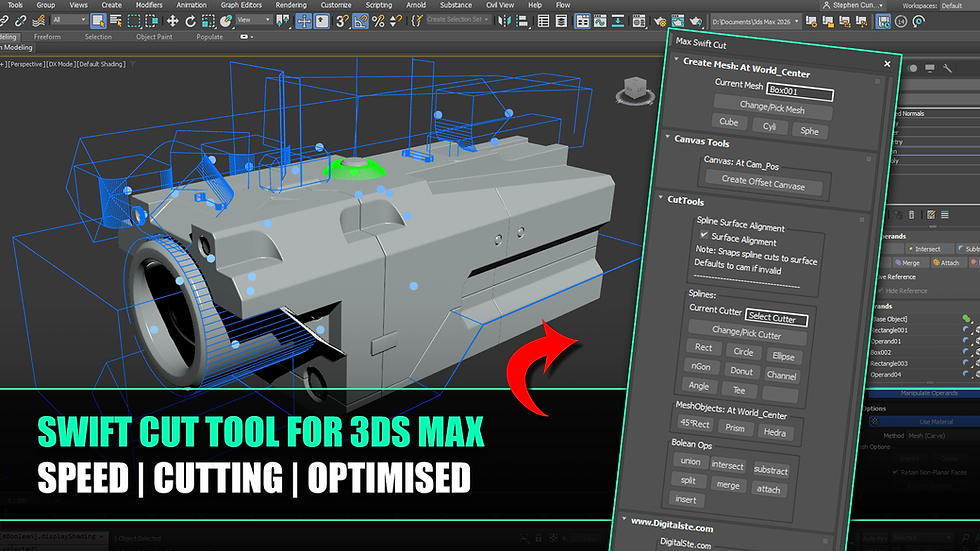Open the Rendered Frame Window icon
Screen dimensions: 980x551
678,21
